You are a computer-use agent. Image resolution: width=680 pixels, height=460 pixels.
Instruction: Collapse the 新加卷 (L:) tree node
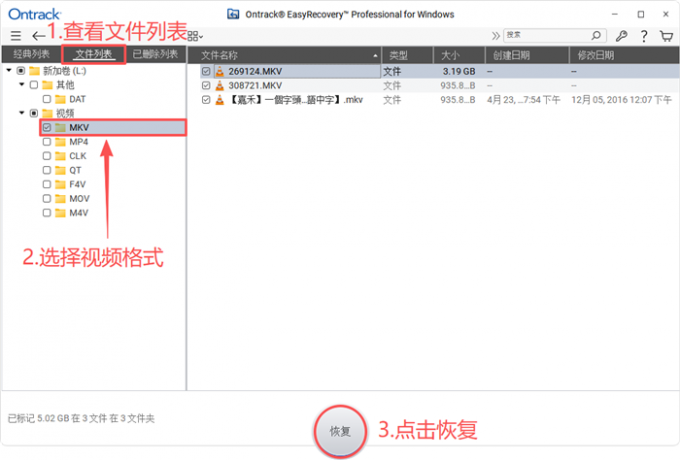point(9,70)
